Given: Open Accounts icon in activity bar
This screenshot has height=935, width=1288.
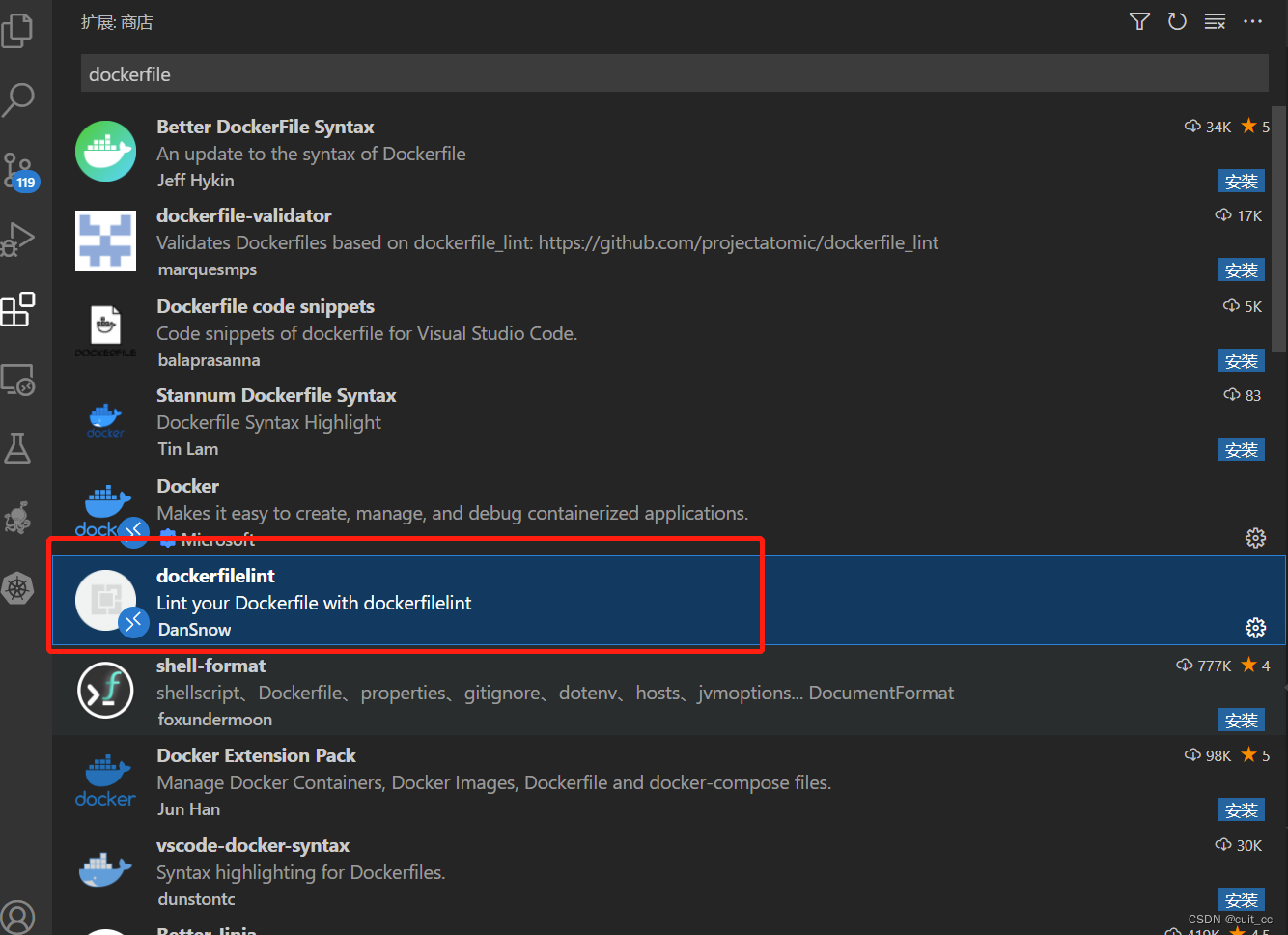Looking at the screenshot, I should tap(18, 917).
